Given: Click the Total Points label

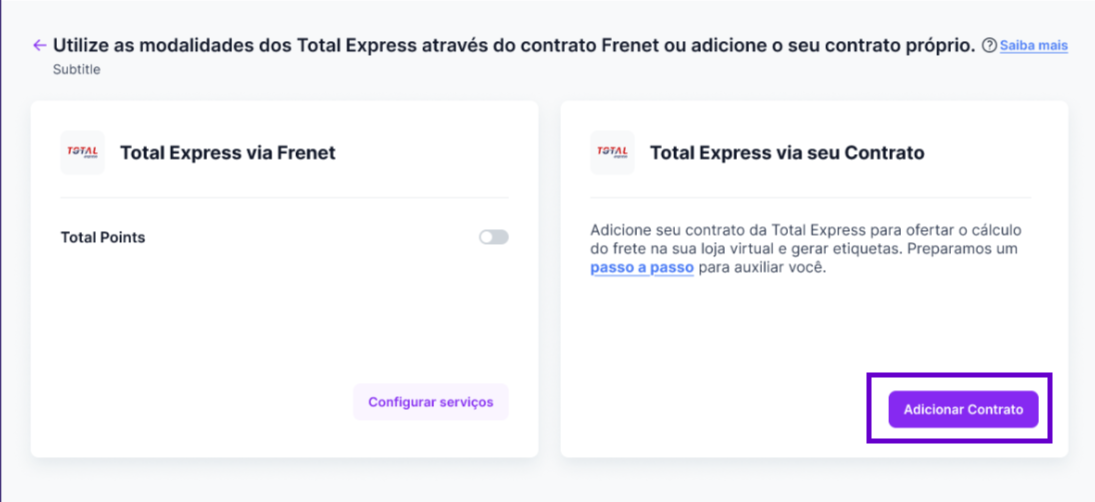Looking at the screenshot, I should coord(103,237).
